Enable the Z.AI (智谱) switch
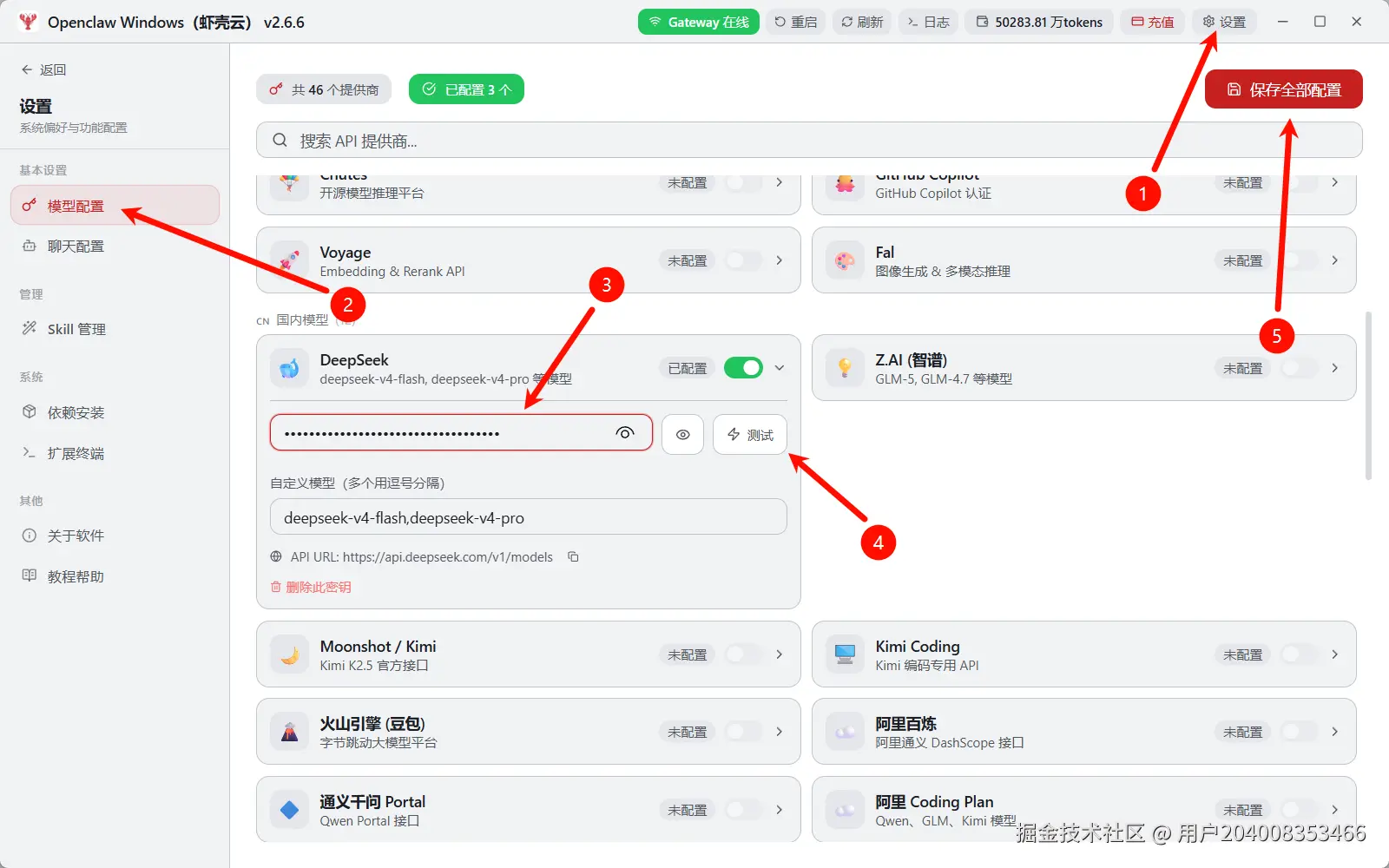Viewport: 1389px width, 868px height. [x=1300, y=368]
